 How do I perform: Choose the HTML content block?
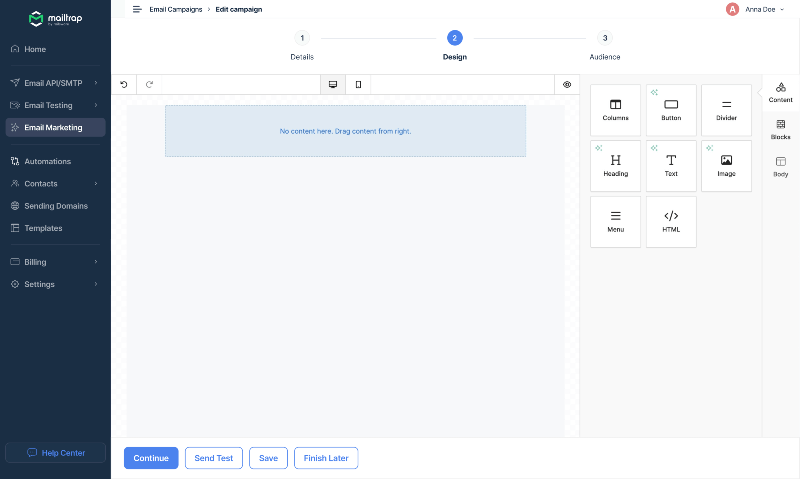[x=671, y=221]
